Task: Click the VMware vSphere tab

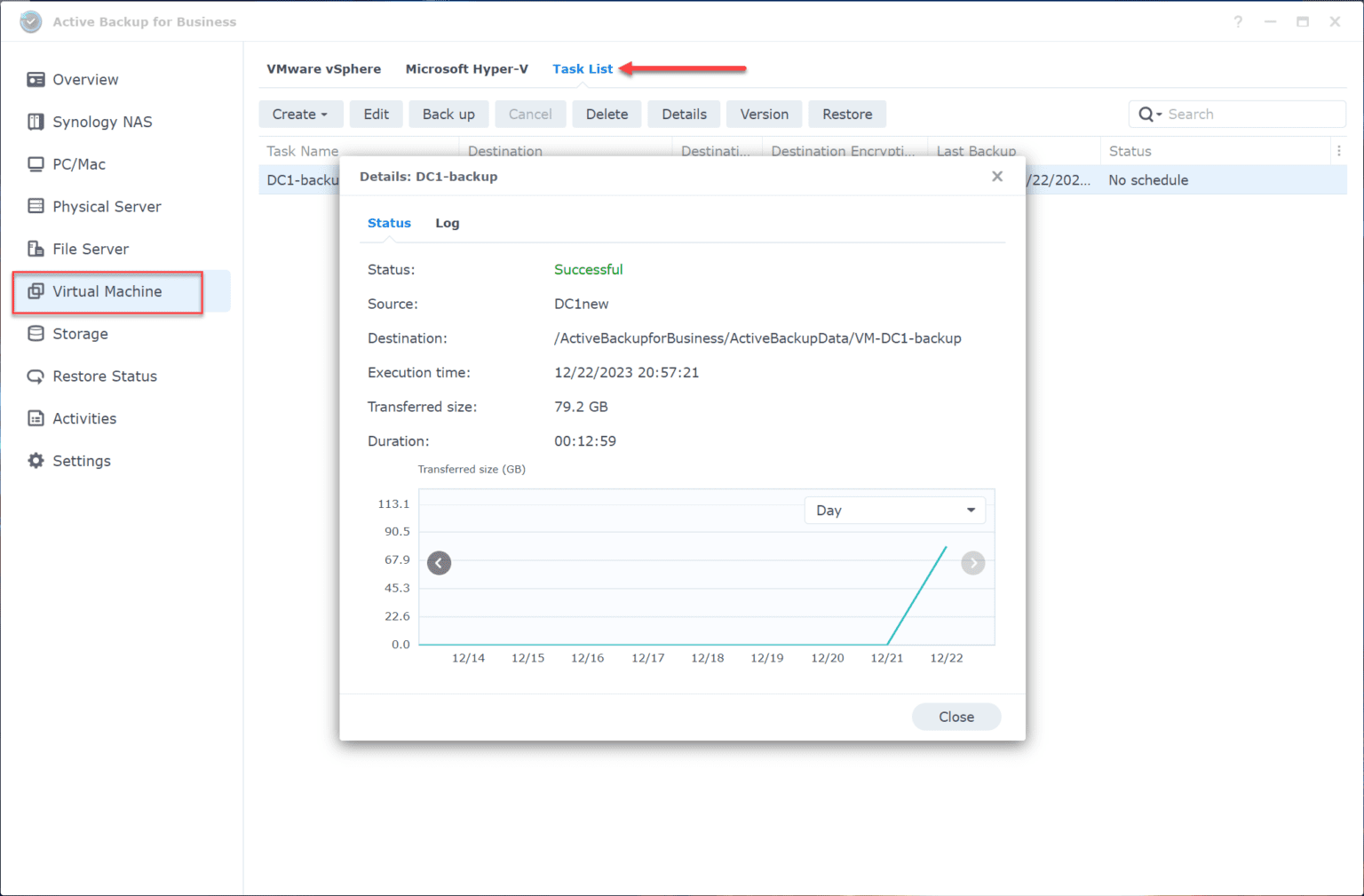Action: (x=324, y=68)
